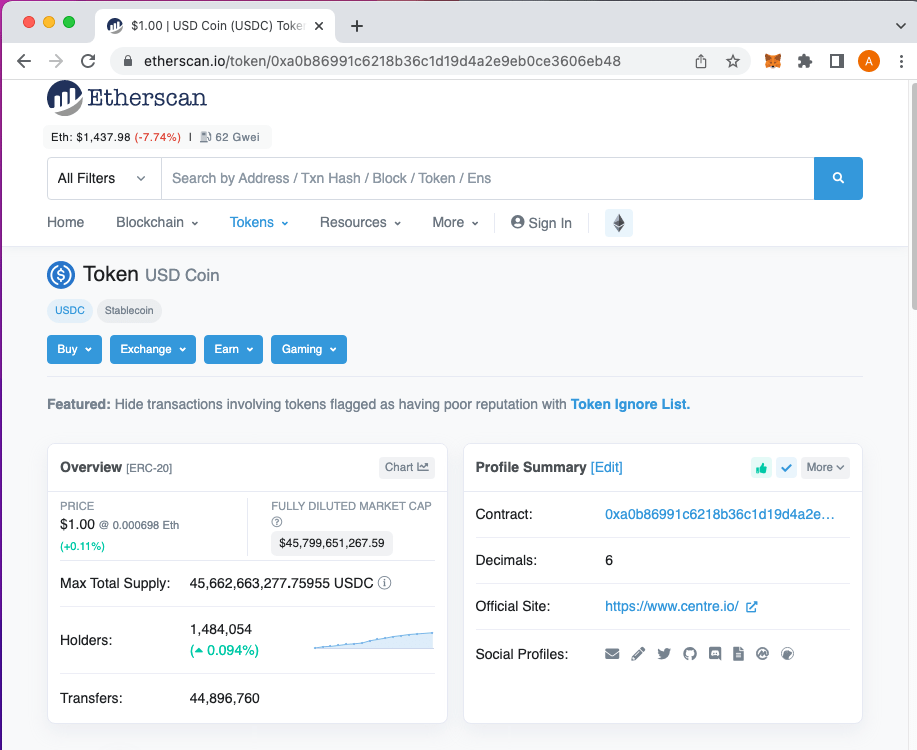Click the thumbs-up reputation badge
This screenshot has width=917, height=750.
(761, 467)
